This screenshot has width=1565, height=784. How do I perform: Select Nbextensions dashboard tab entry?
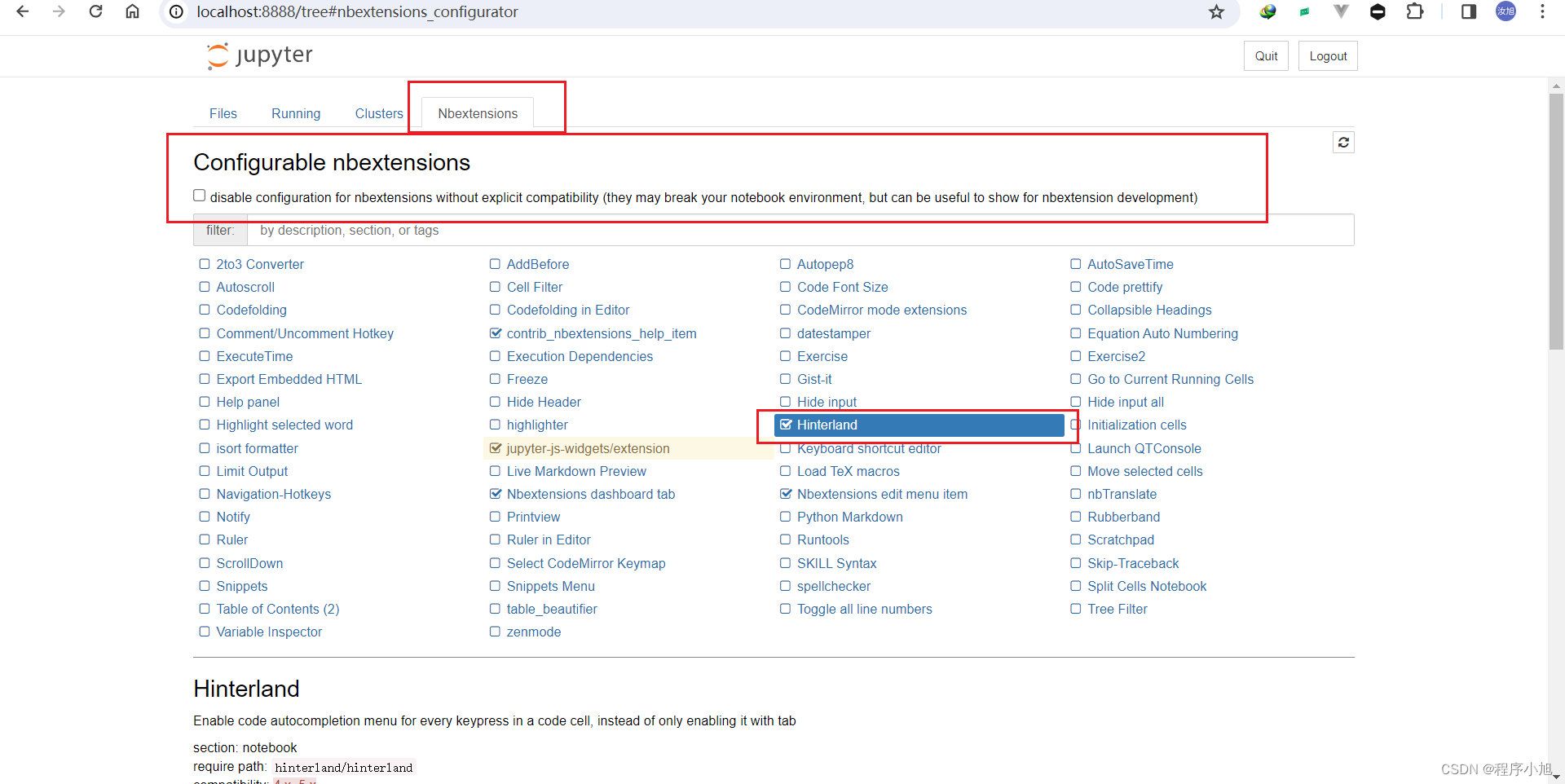[x=591, y=494]
